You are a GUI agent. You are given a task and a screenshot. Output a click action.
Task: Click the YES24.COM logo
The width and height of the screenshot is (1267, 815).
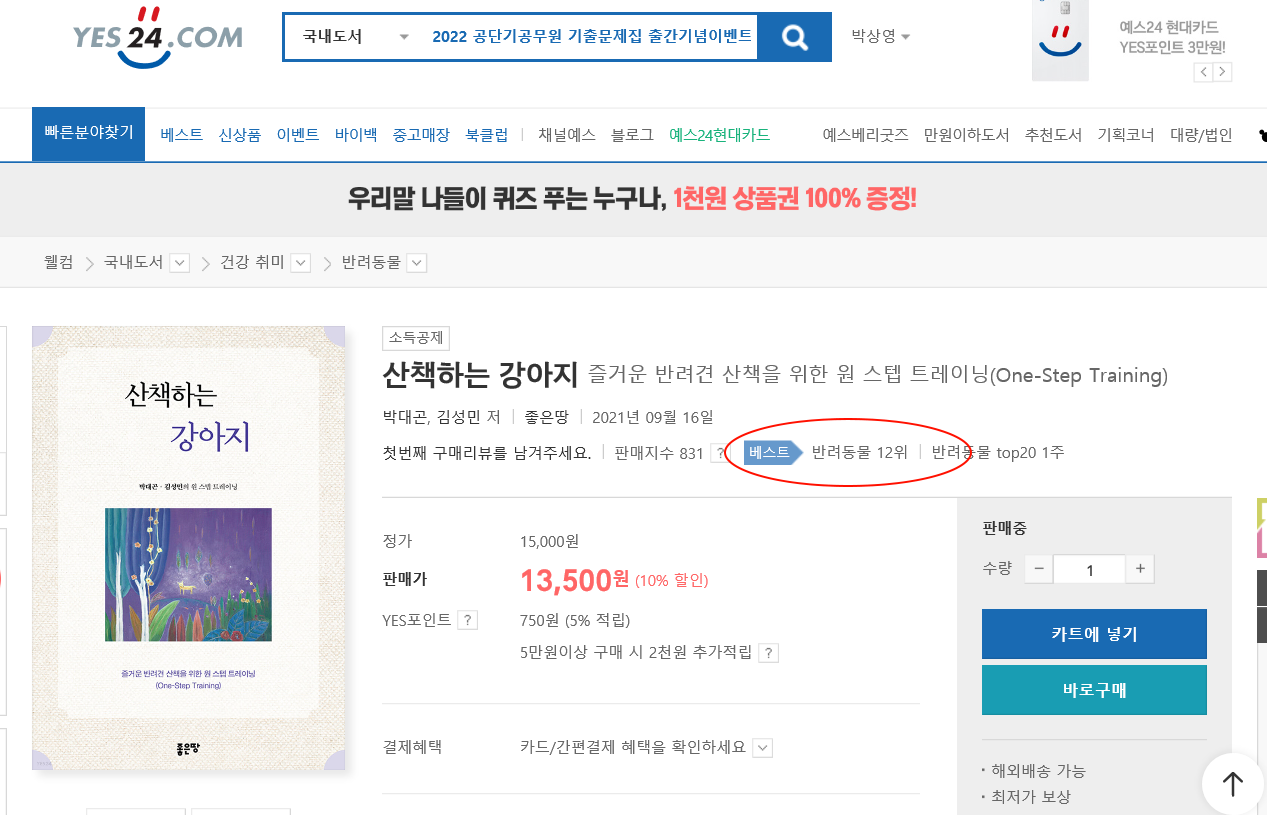point(157,37)
